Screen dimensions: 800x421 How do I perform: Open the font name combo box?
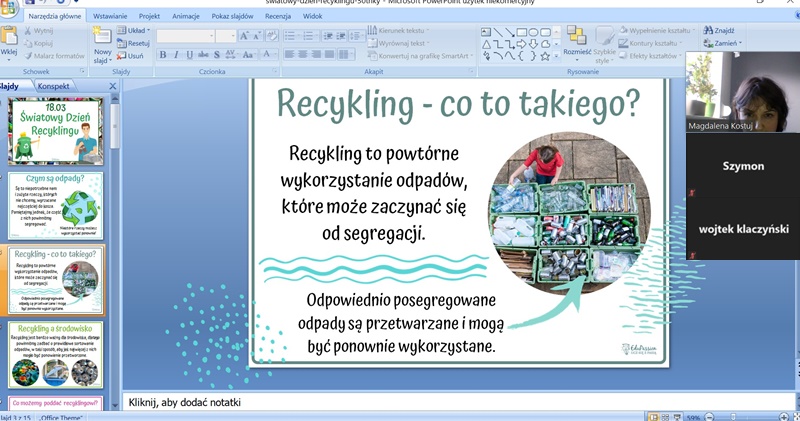coord(186,36)
